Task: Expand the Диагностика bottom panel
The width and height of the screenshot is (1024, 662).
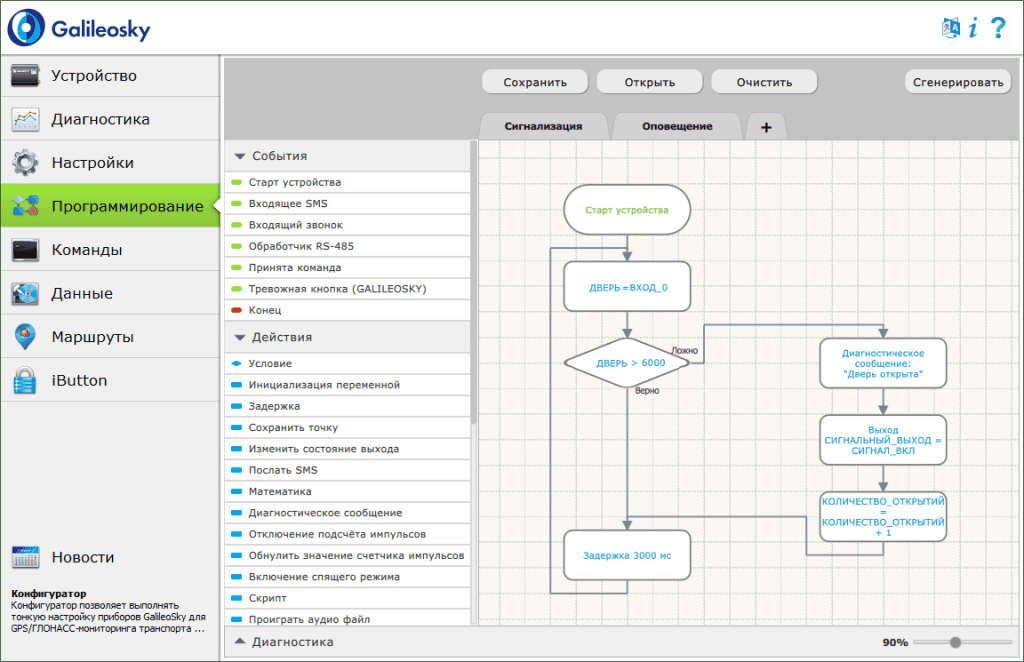Action: [x=240, y=642]
